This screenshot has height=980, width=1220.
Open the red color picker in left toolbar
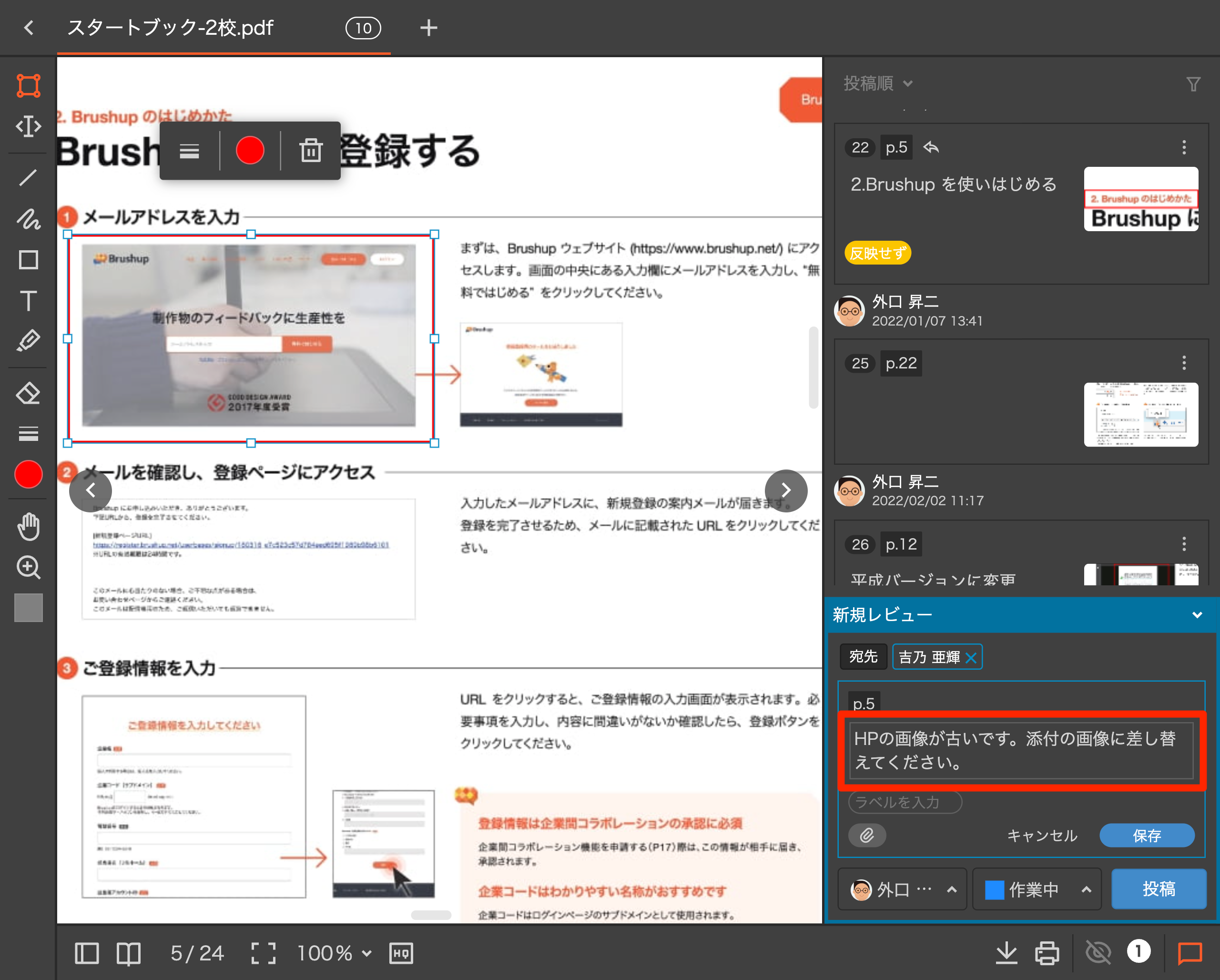coord(28,474)
